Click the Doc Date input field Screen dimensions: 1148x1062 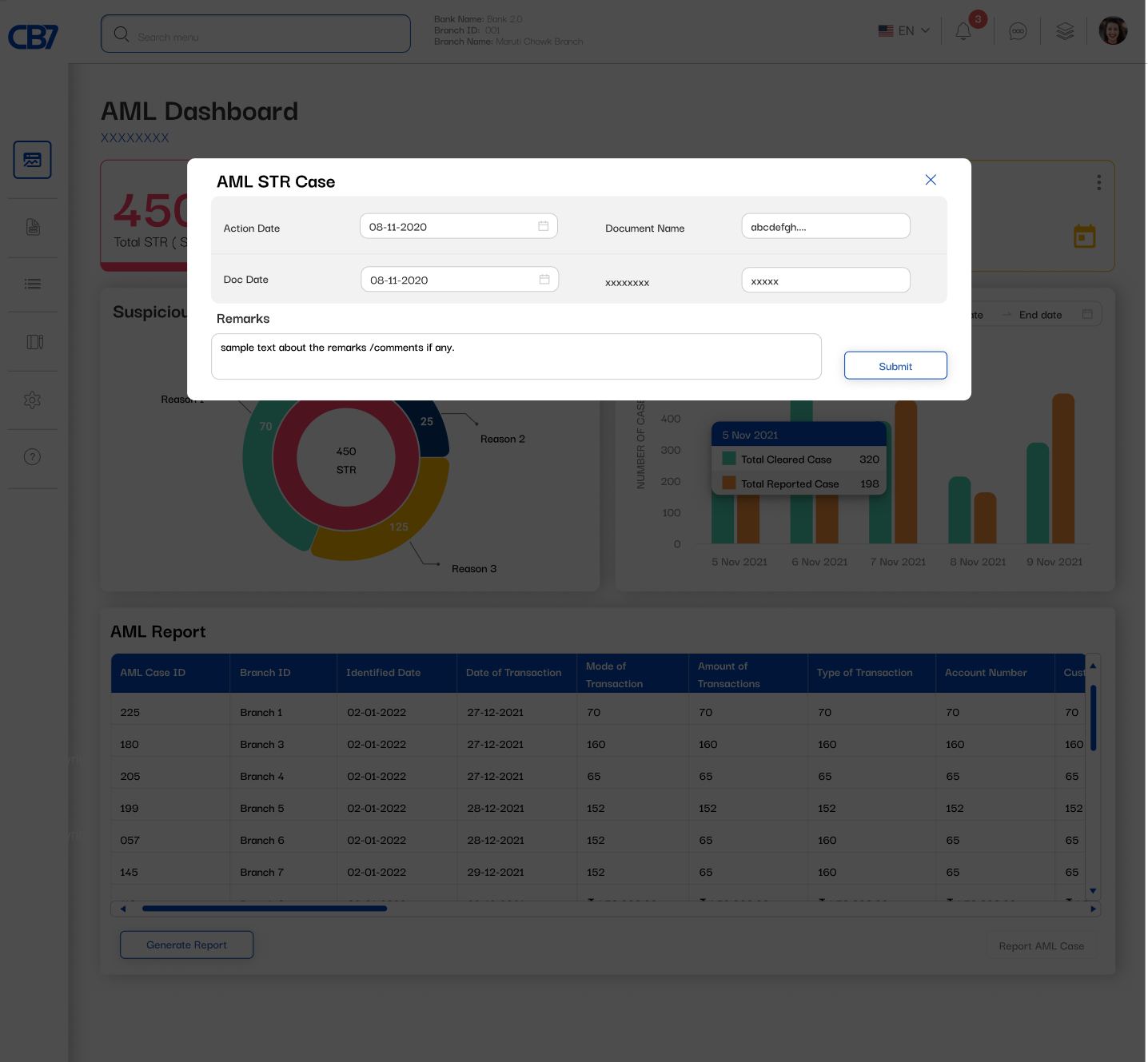click(460, 279)
